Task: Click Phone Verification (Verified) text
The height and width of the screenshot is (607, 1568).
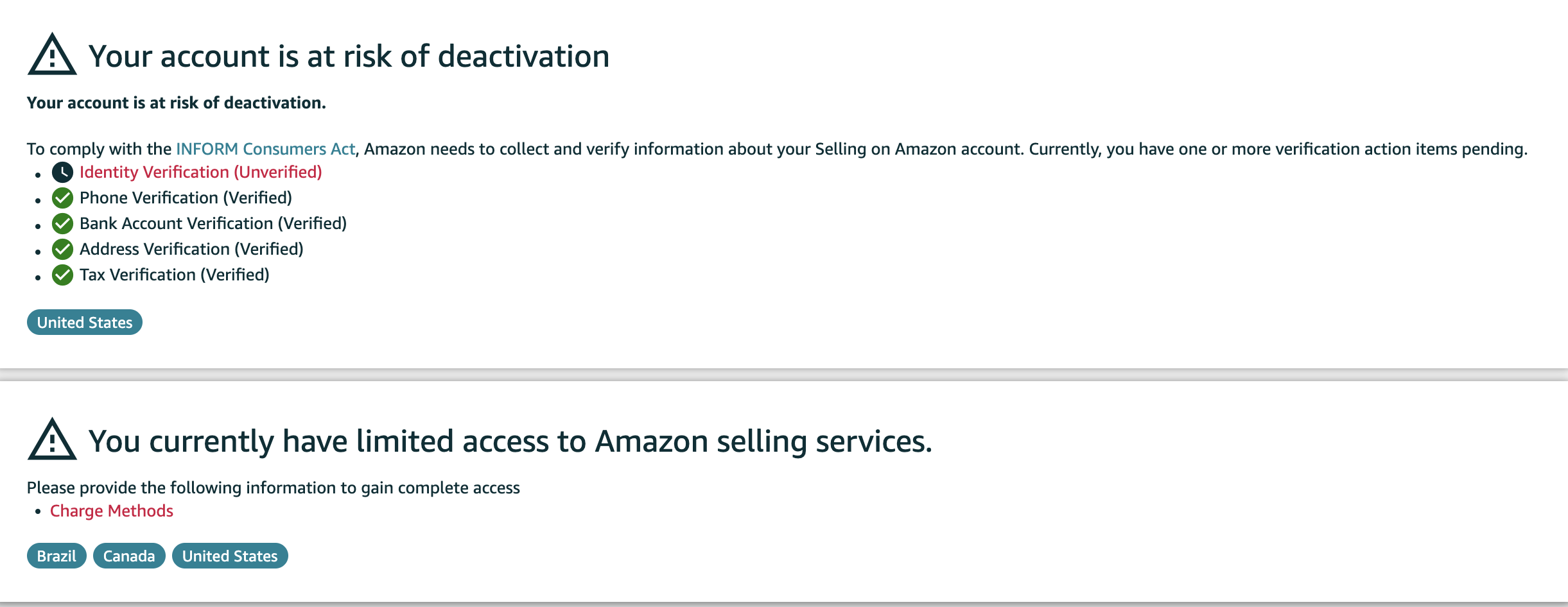Action: coord(186,198)
